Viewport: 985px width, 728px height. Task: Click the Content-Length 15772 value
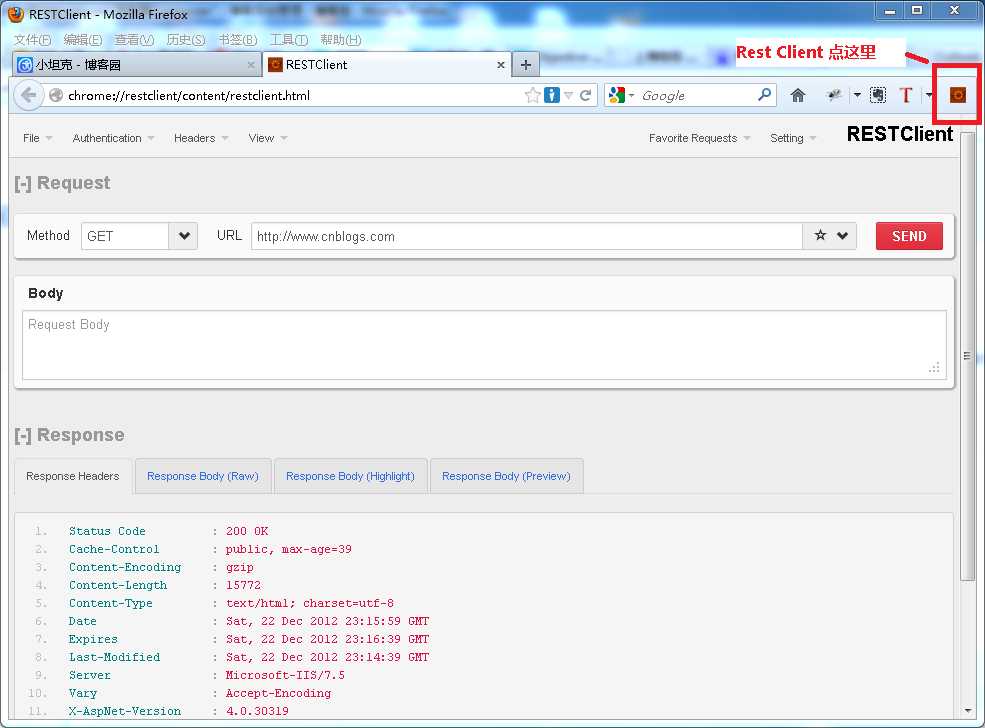click(243, 585)
